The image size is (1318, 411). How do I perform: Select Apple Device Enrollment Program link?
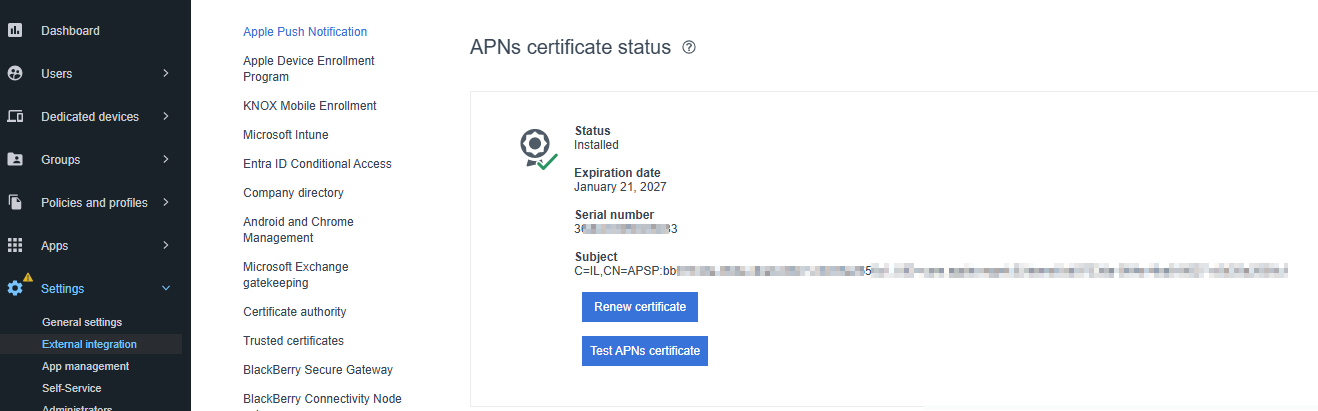(309, 69)
